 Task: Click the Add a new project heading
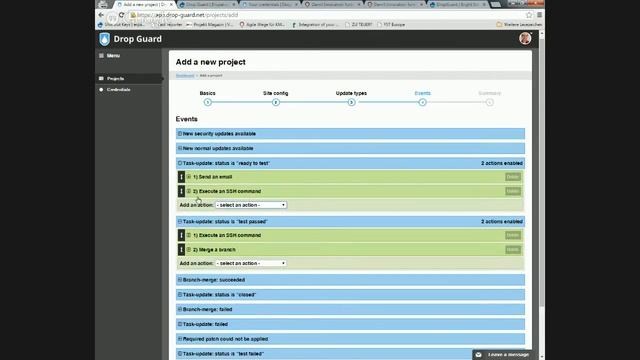[211, 62]
